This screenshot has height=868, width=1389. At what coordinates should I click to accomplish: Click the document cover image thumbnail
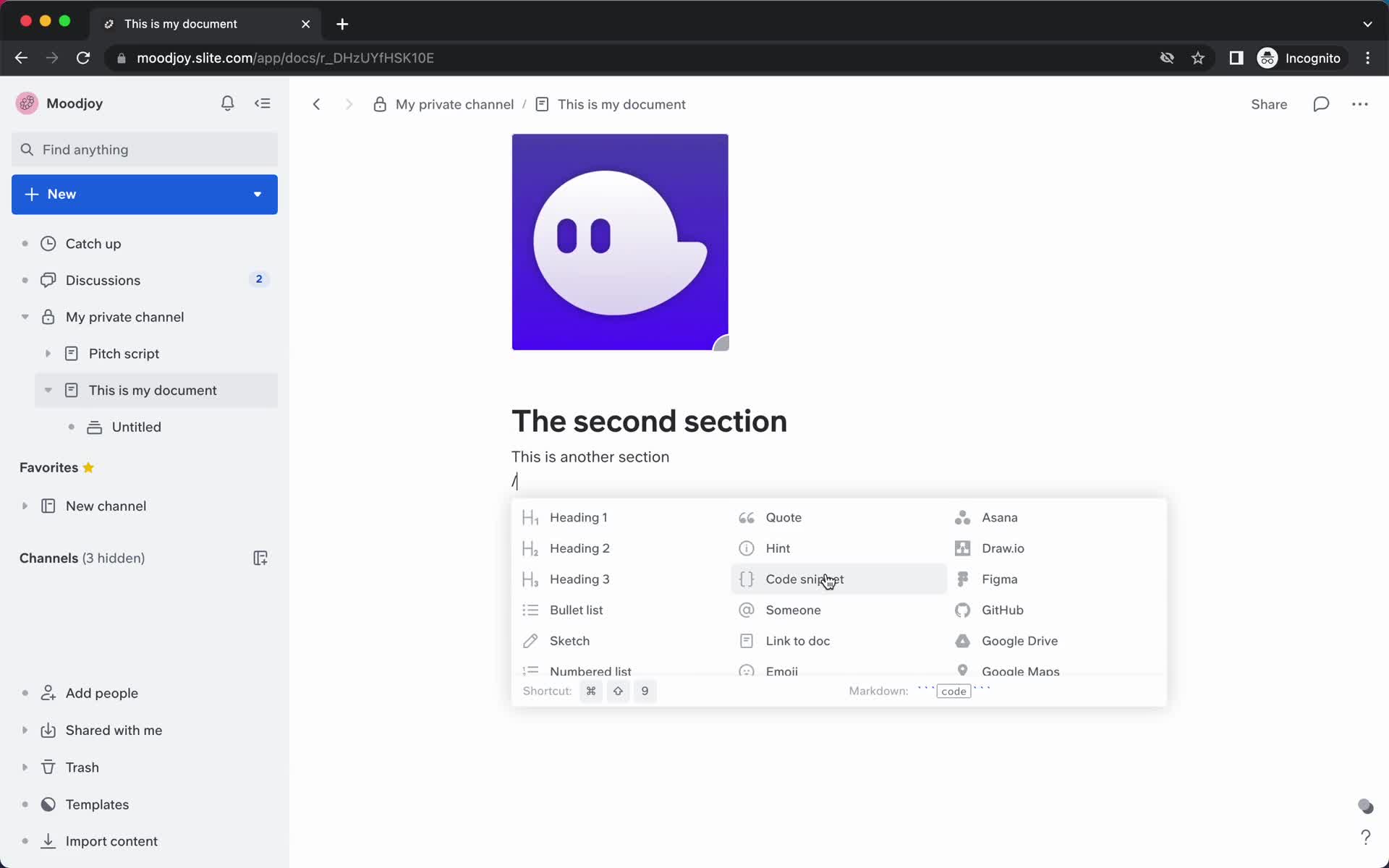pyautogui.click(x=619, y=241)
